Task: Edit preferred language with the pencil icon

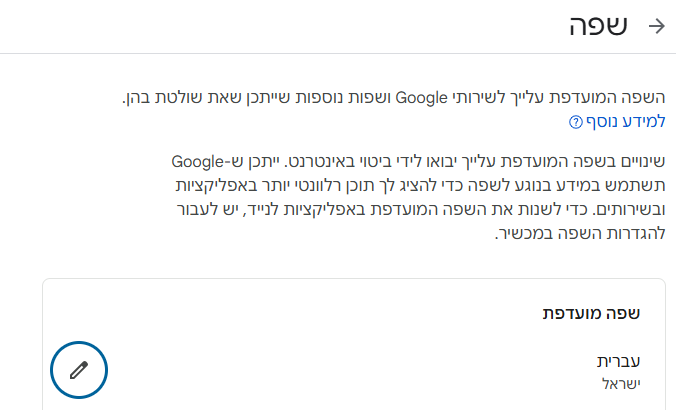Action: click(79, 370)
